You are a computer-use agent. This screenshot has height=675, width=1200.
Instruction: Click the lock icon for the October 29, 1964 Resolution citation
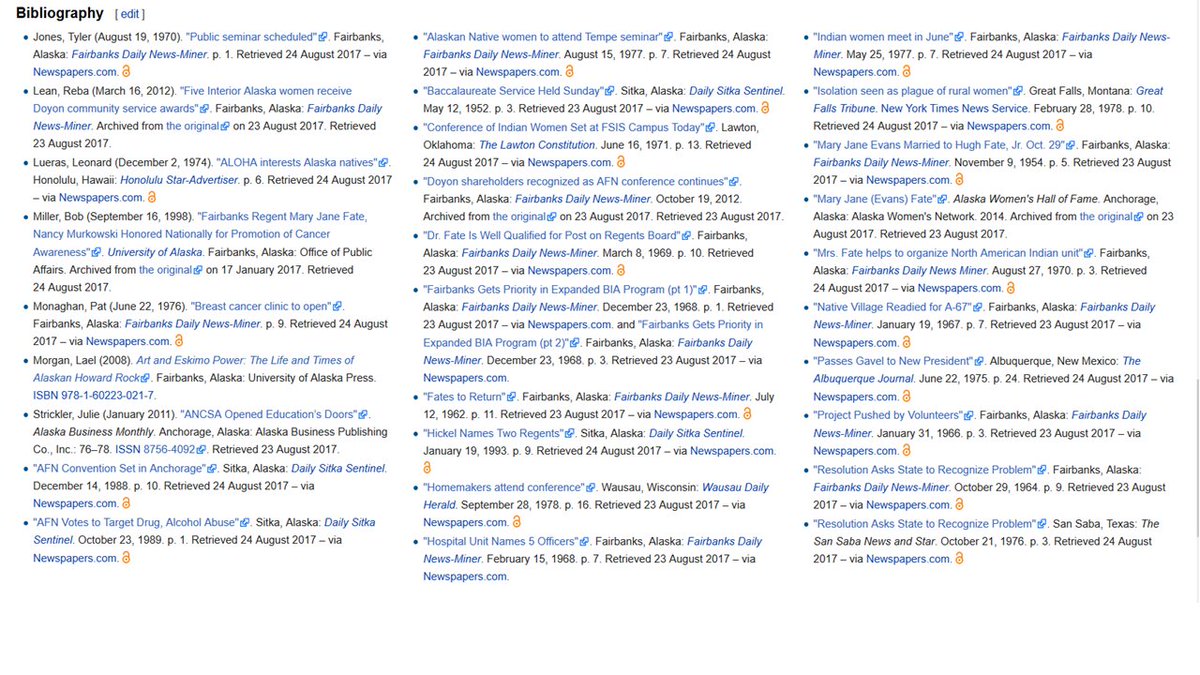(x=959, y=504)
